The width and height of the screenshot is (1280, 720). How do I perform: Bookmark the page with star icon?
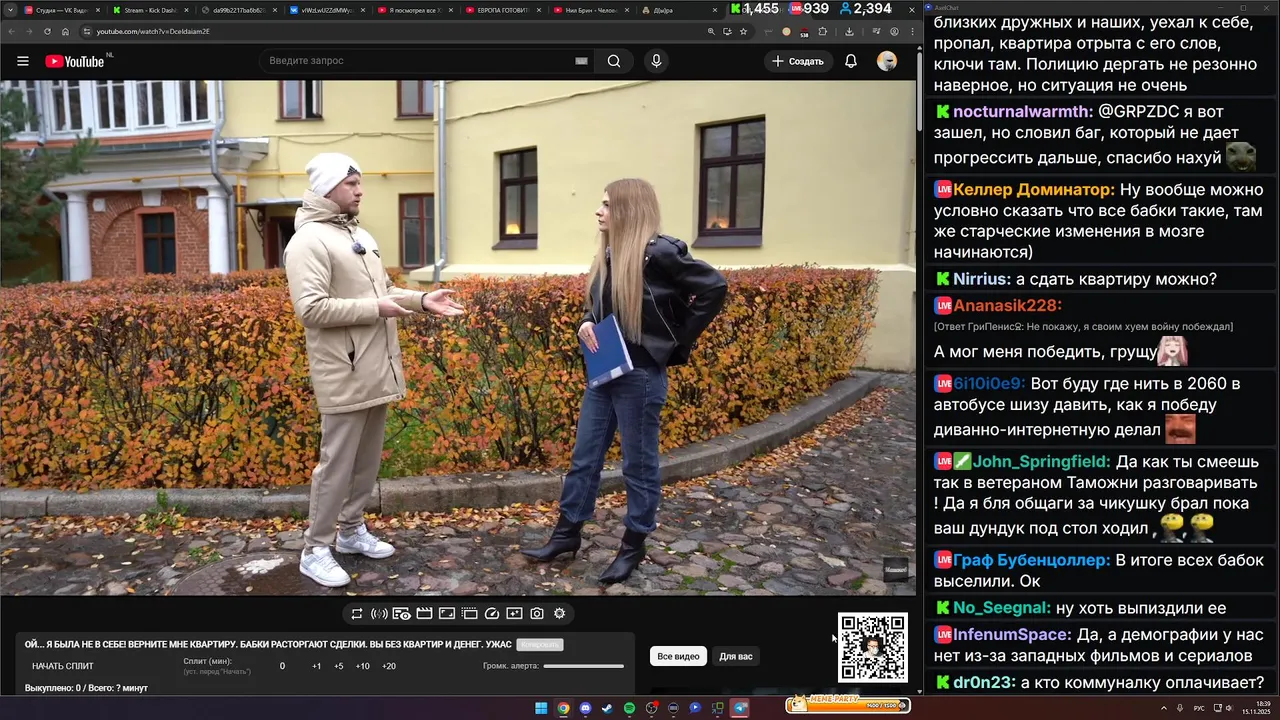743,31
